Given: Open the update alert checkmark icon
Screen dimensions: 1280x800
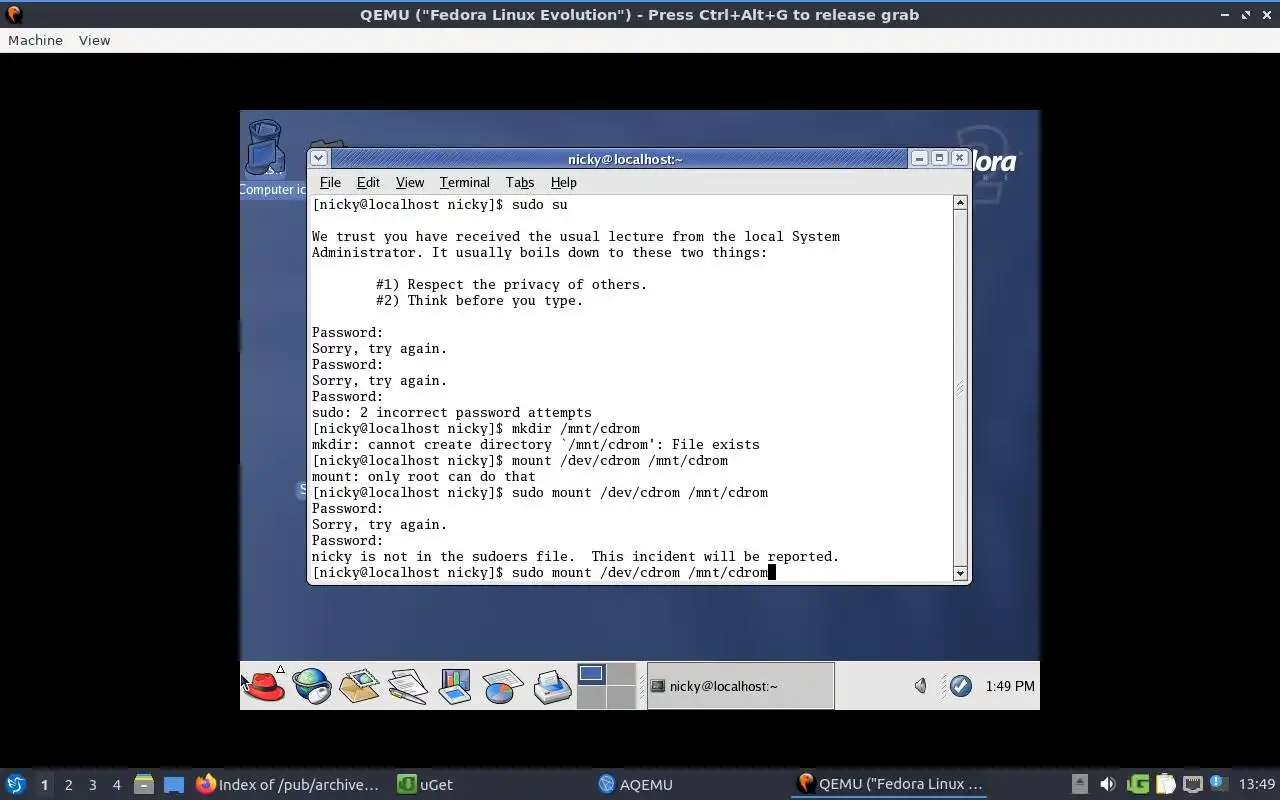Looking at the screenshot, I should pyautogui.click(x=960, y=686).
